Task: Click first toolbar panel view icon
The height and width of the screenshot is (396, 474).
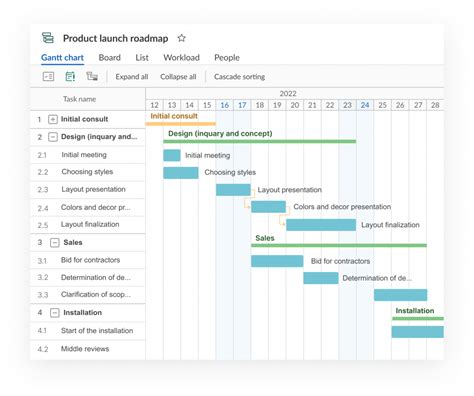Action: pos(48,77)
